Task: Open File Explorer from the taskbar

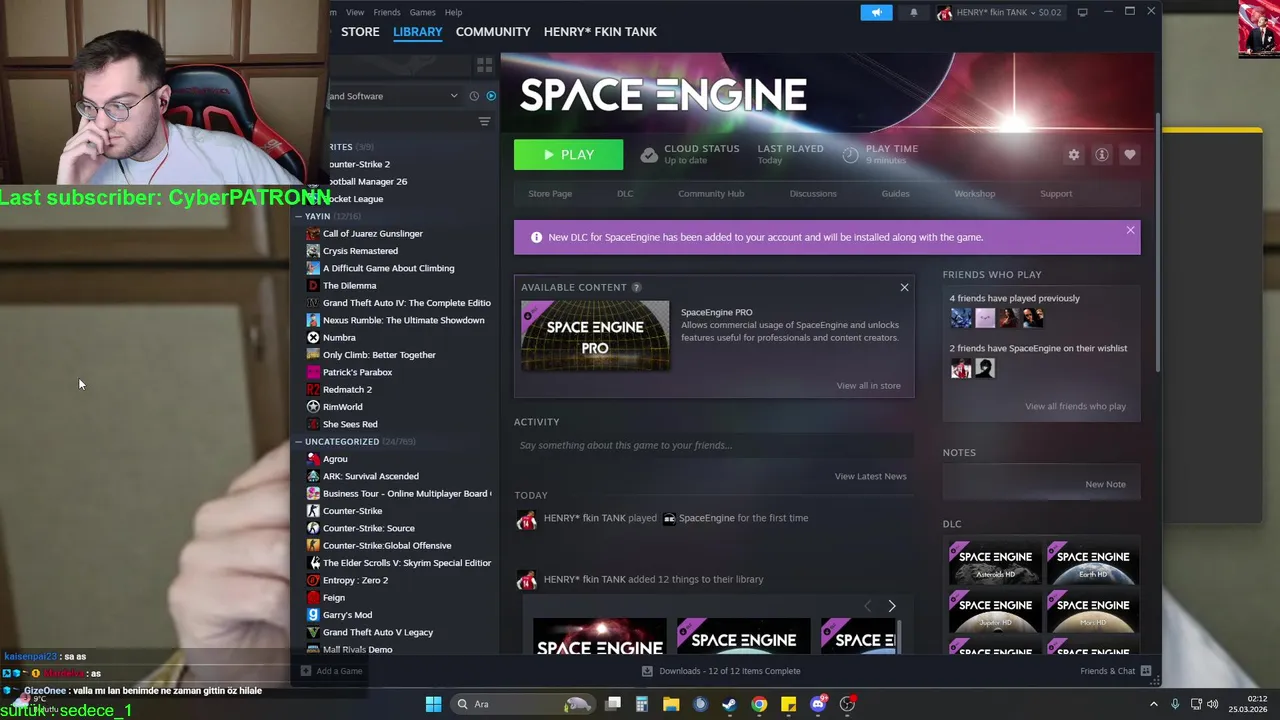Action: (x=671, y=704)
